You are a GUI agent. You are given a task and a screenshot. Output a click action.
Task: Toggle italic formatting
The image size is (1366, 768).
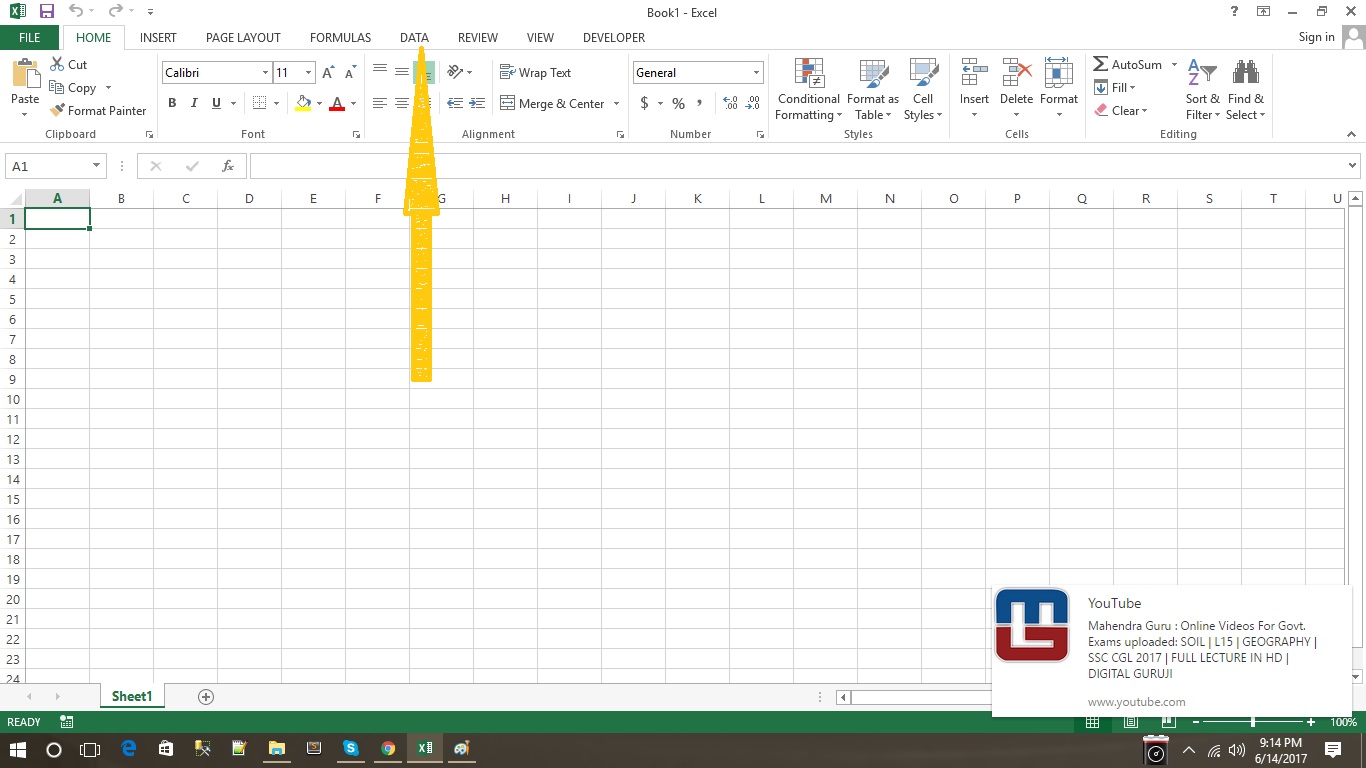194,103
